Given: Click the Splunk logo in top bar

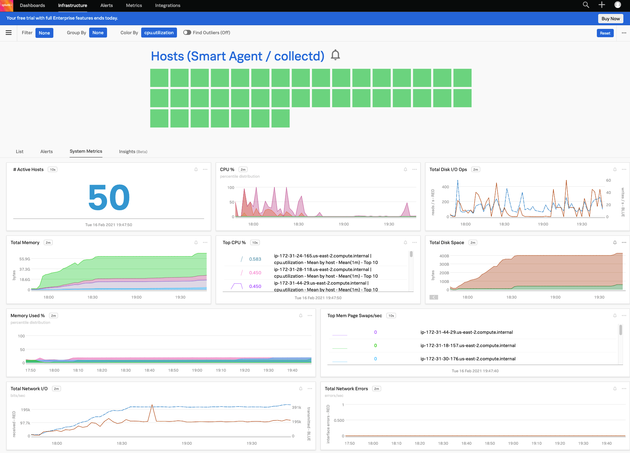Looking at the screenshot, I should click(x=6, y=5).
